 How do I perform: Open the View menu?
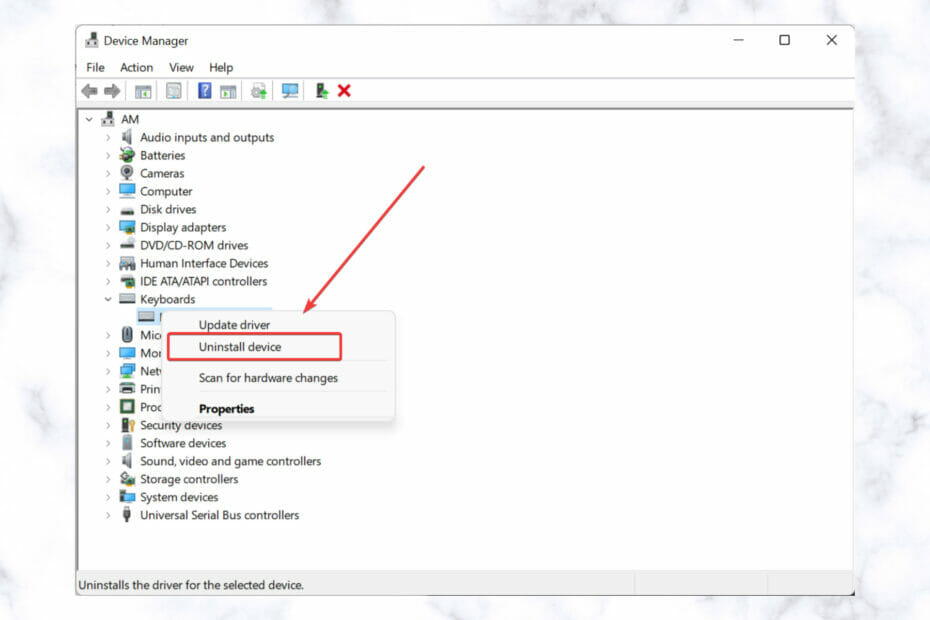tap(181, 68)
